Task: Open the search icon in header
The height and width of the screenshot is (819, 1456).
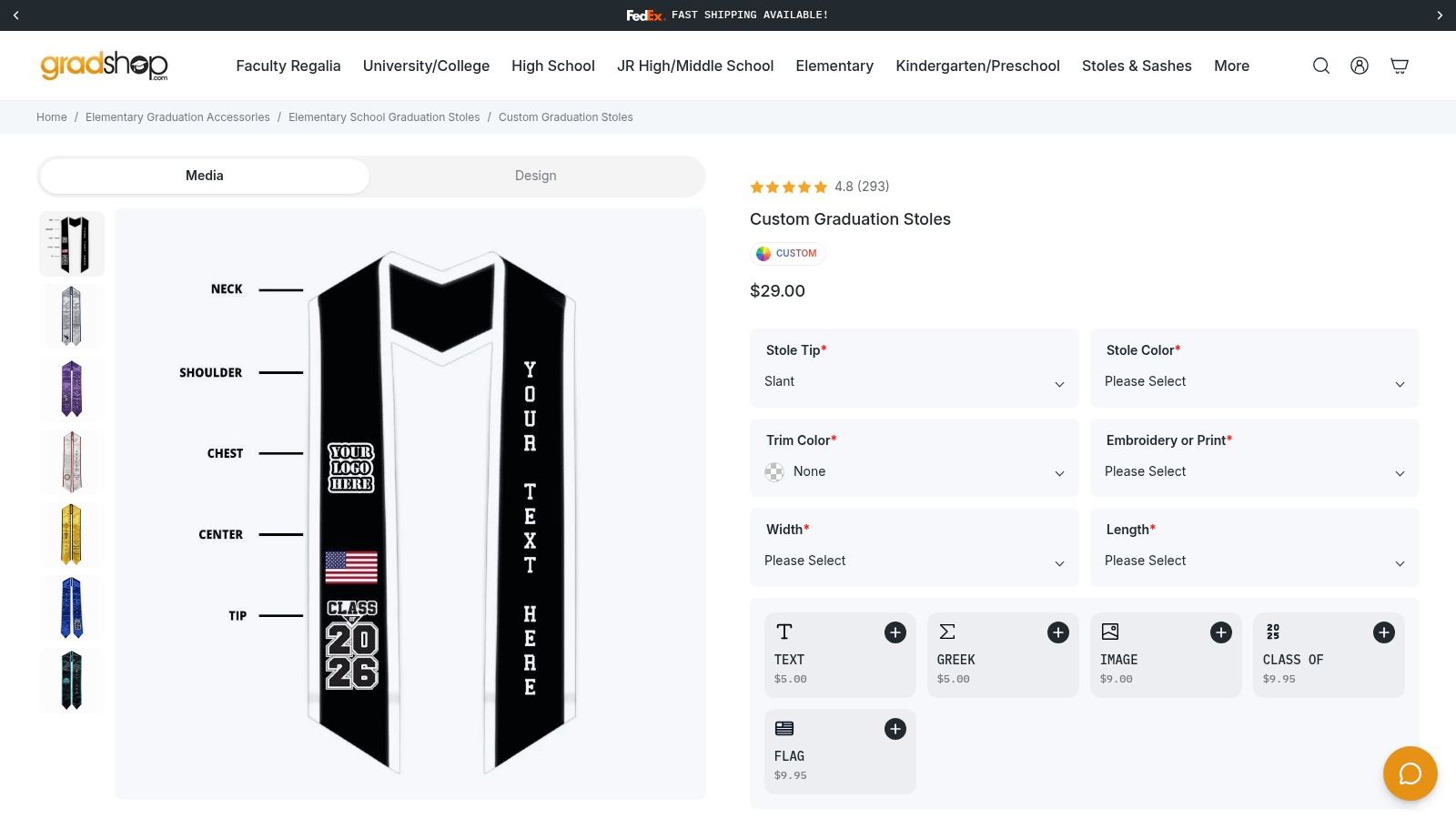Action: click(x=1321, y=66)
